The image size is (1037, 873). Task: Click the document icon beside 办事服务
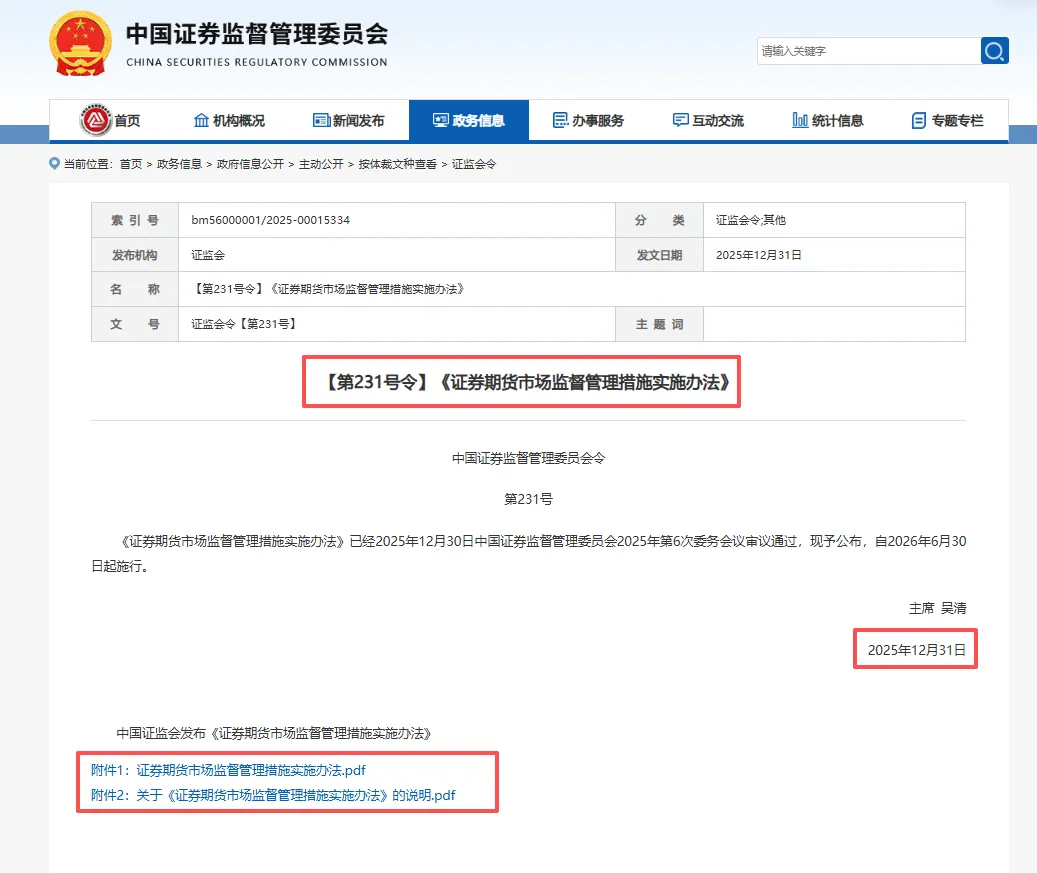[560, 120]
